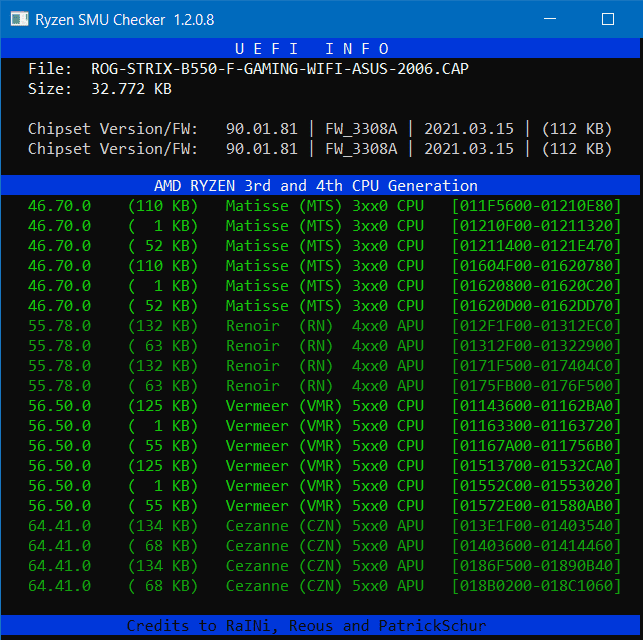The width and height of the screenshot is (643, 640).
Task: Click version '56.50.0' in the [01143600-01162BA0] row
Action: pyautogui.click(x=59, y=406)
